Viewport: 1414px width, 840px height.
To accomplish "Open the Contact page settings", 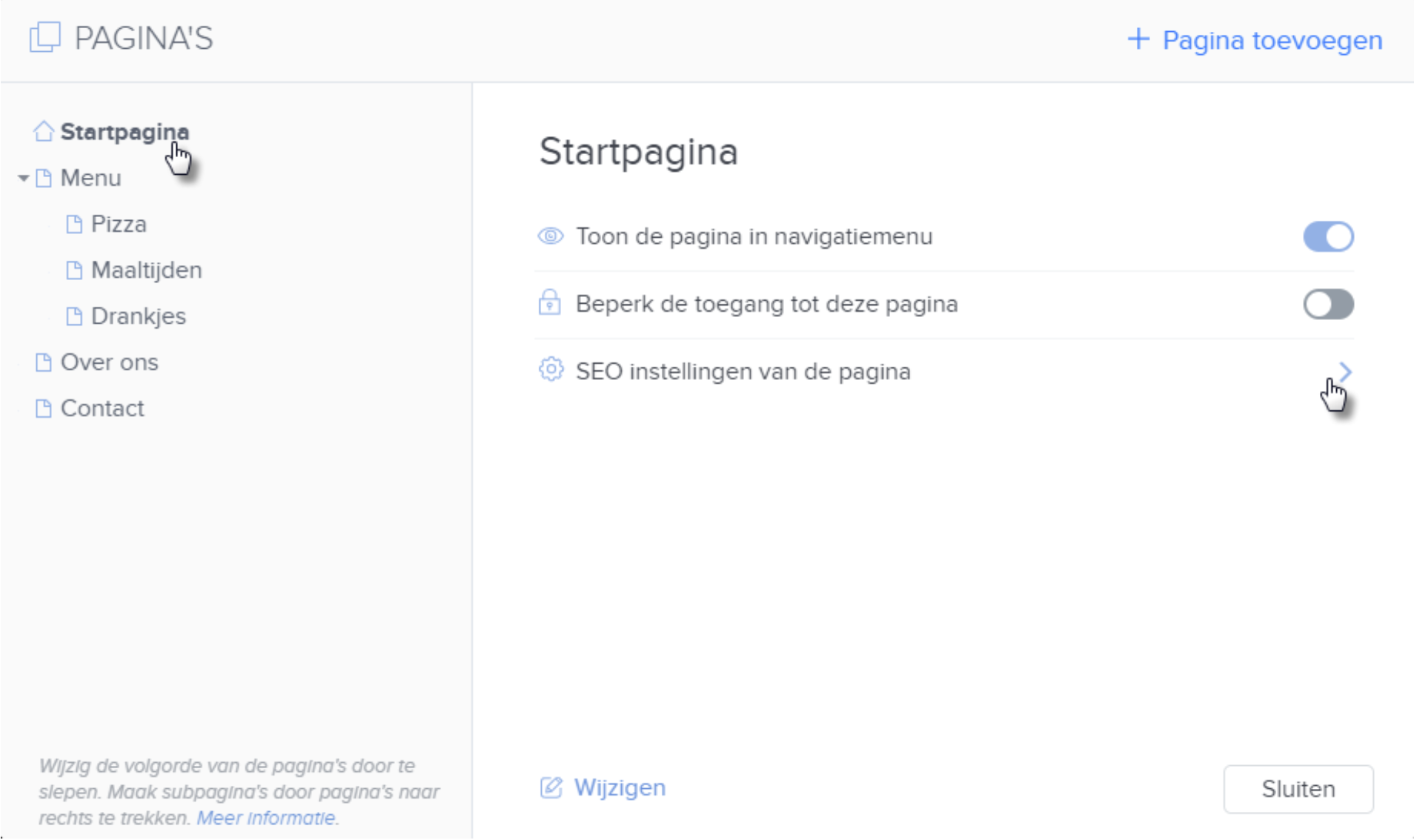I will pyautogui.click(x=102, y=407).
